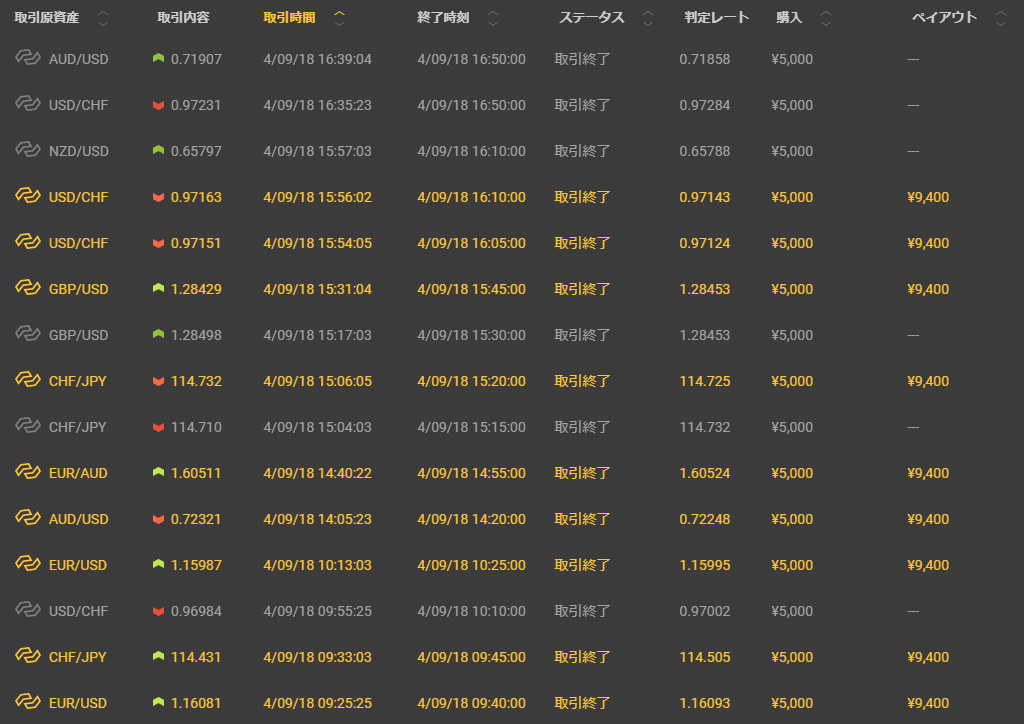
Task: Click the yellow icon of CHF/JPY 09:33:03 trade
Action: (28, 655)
